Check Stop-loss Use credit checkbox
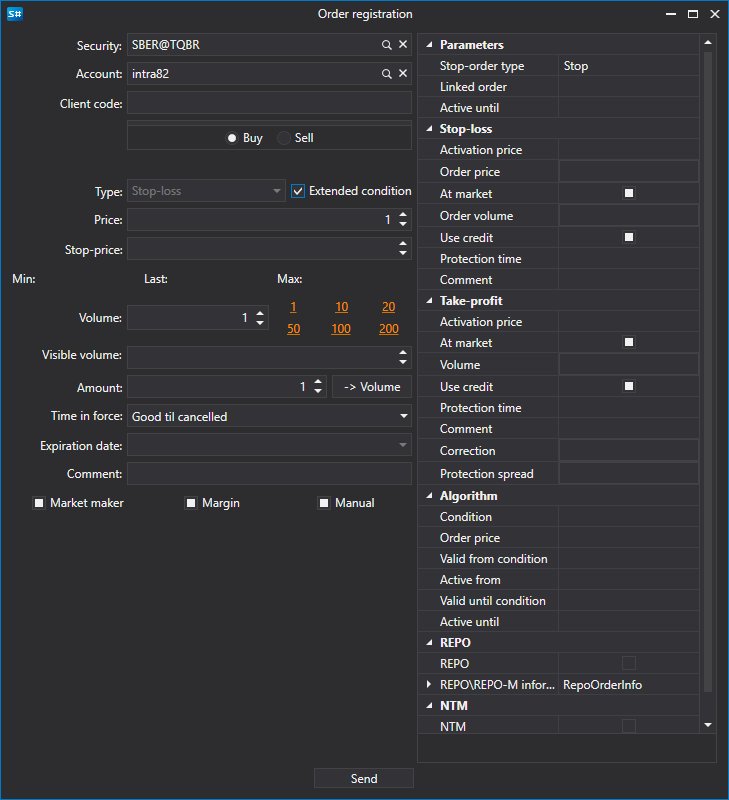729x800 pixels. [x=629, y=237]
